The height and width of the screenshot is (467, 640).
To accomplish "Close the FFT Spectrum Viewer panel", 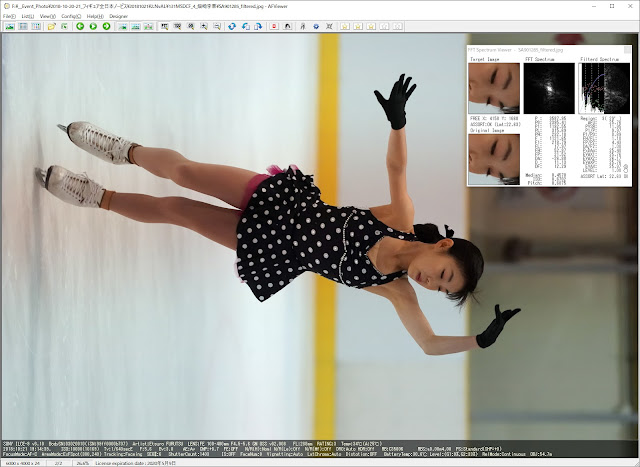I will click(x=627, y=50).
